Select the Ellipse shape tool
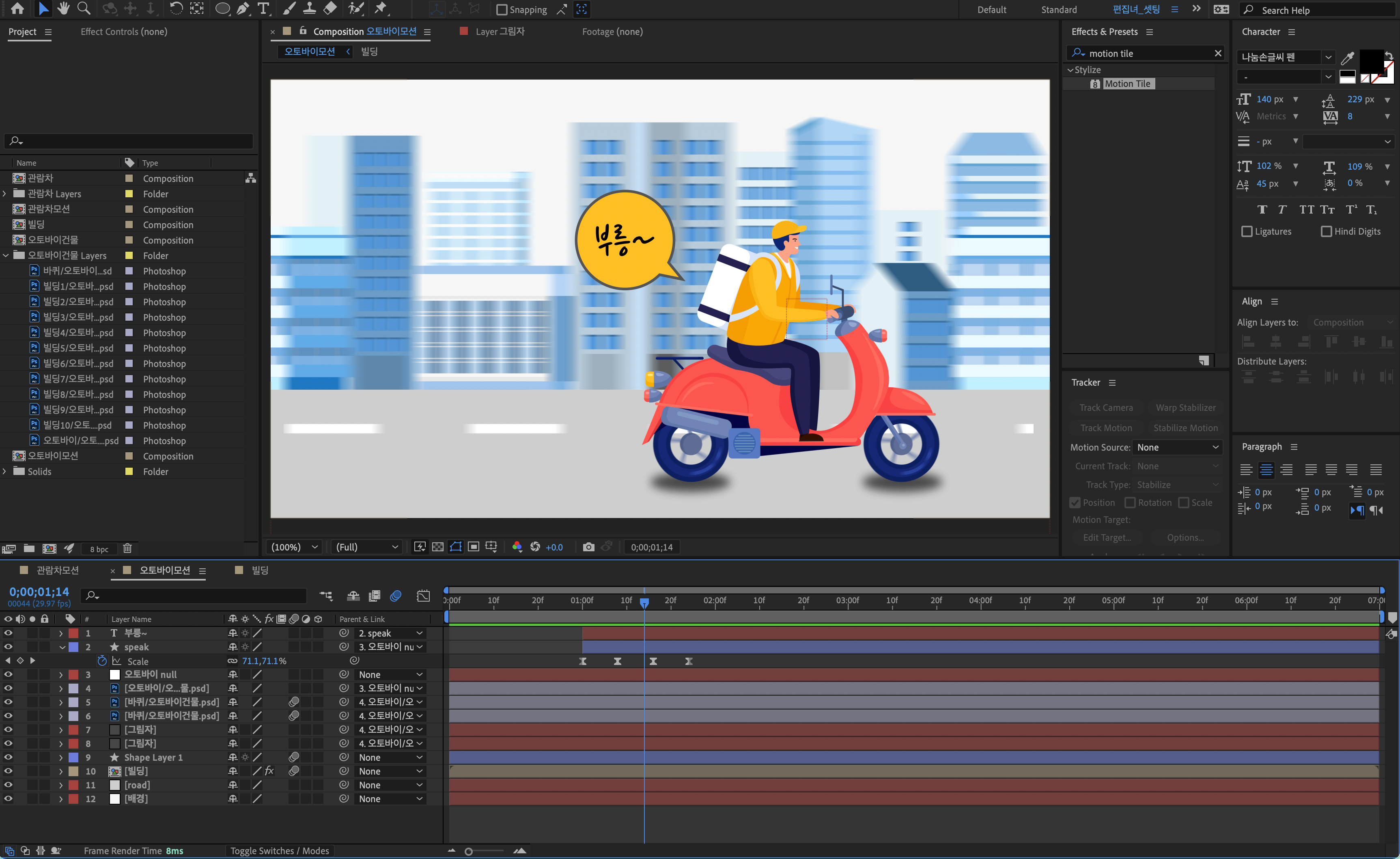The image size is (1400, 859). coord(222,9)
